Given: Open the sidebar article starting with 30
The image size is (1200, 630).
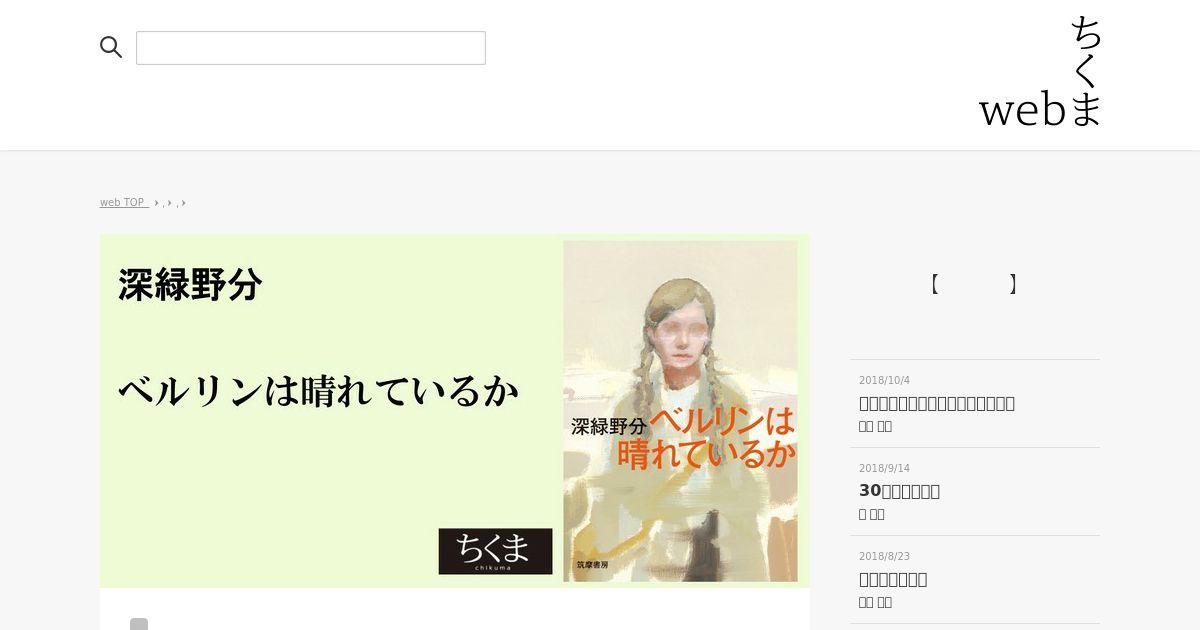Looking at the screenshot, I should pos(975,491).
